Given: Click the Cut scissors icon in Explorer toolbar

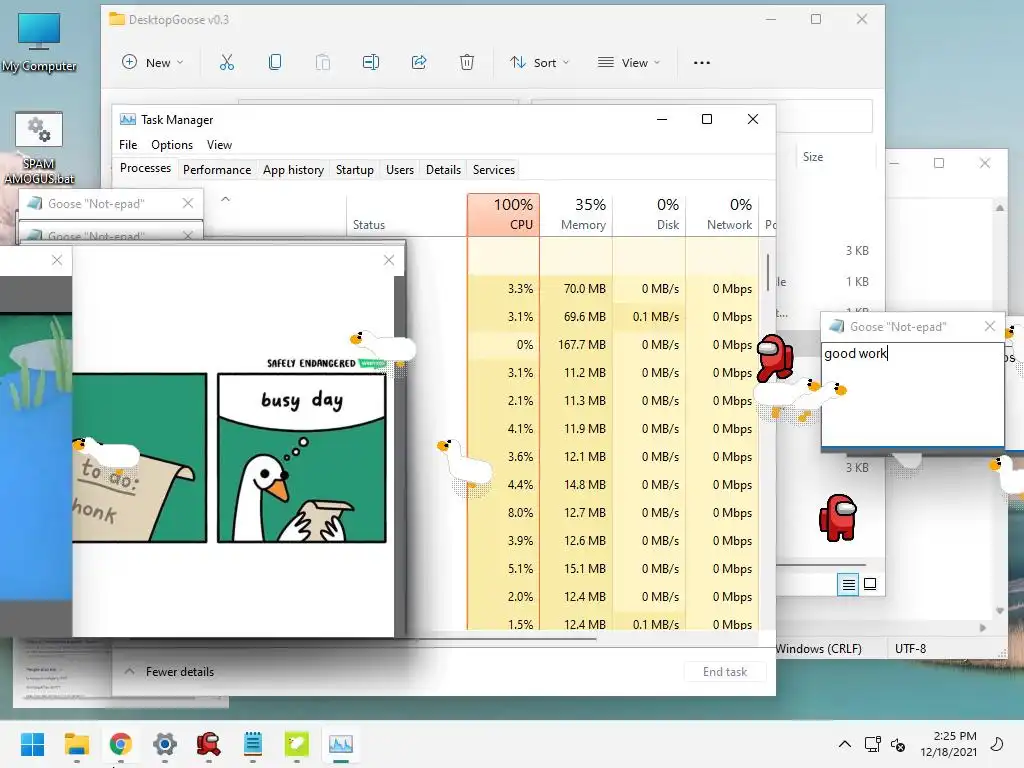Looking at the screenshot, I should coord(227,63).
